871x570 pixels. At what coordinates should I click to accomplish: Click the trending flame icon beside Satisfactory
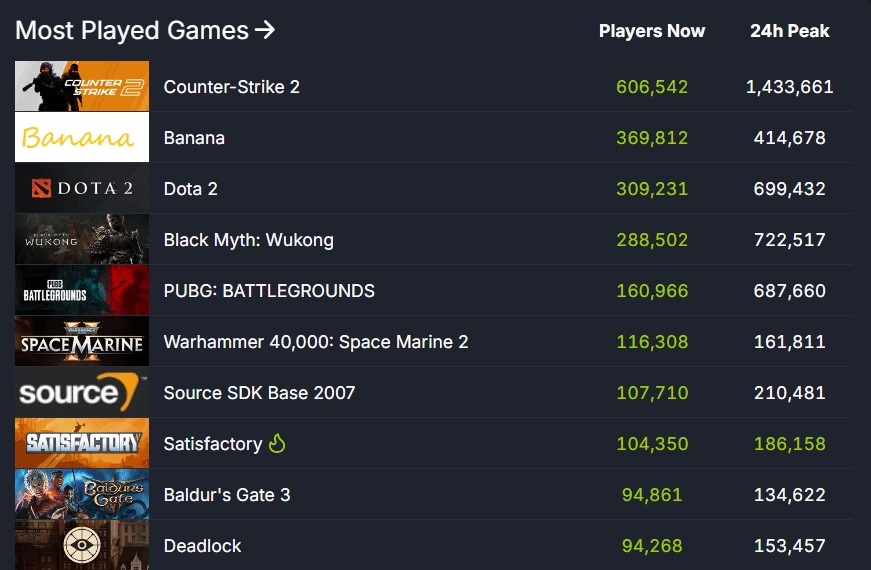click(x=277, y=443)
